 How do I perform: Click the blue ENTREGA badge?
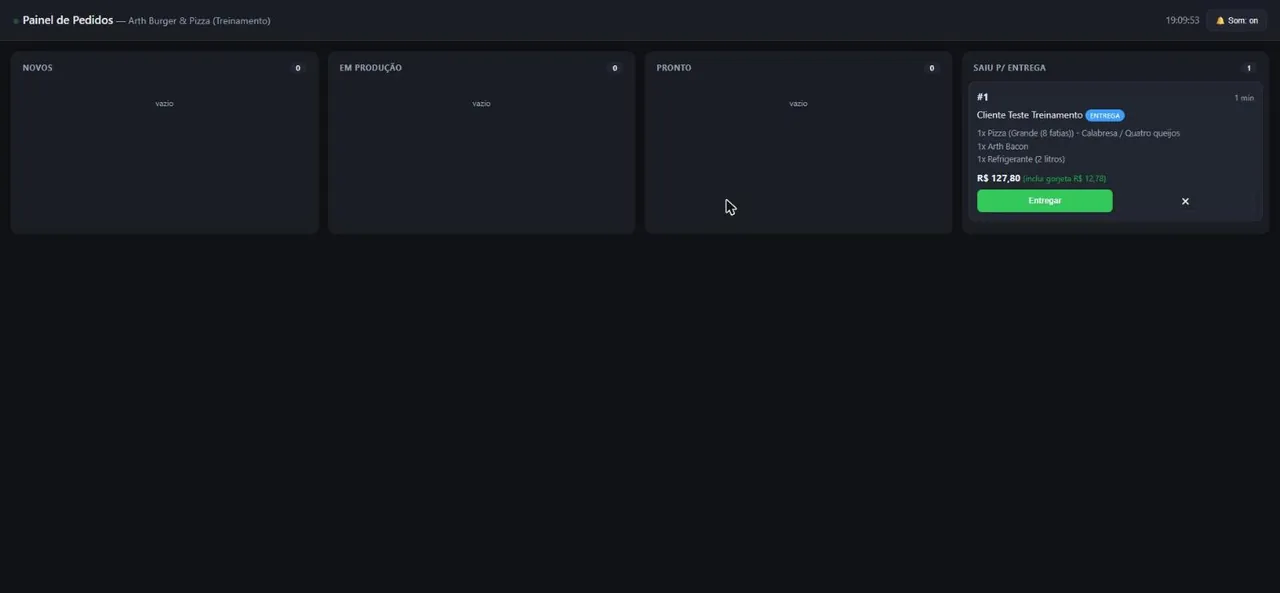[1105, 116]
